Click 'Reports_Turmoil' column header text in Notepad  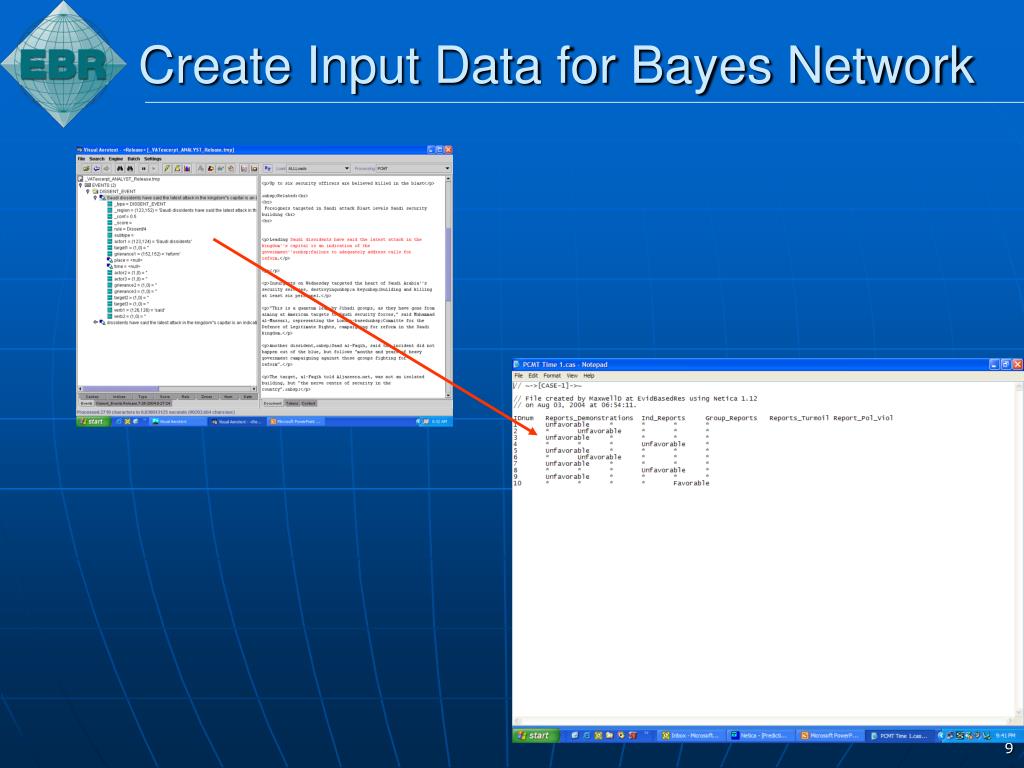(799, 418)
